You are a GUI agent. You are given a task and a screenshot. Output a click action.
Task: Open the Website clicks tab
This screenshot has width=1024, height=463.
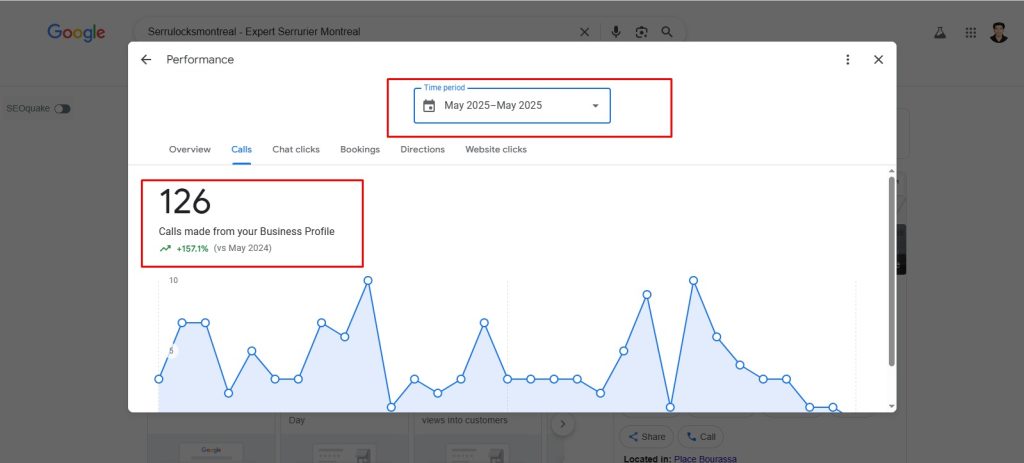(496, 150)
